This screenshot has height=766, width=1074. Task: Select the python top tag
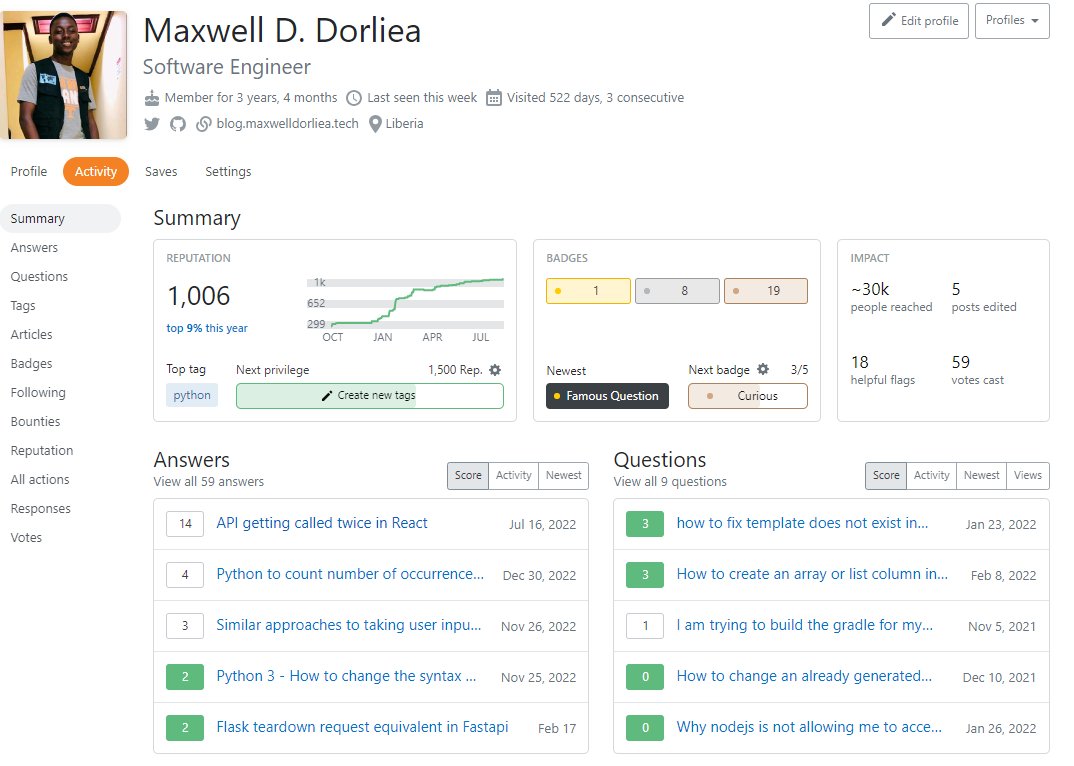click(191, 395)
